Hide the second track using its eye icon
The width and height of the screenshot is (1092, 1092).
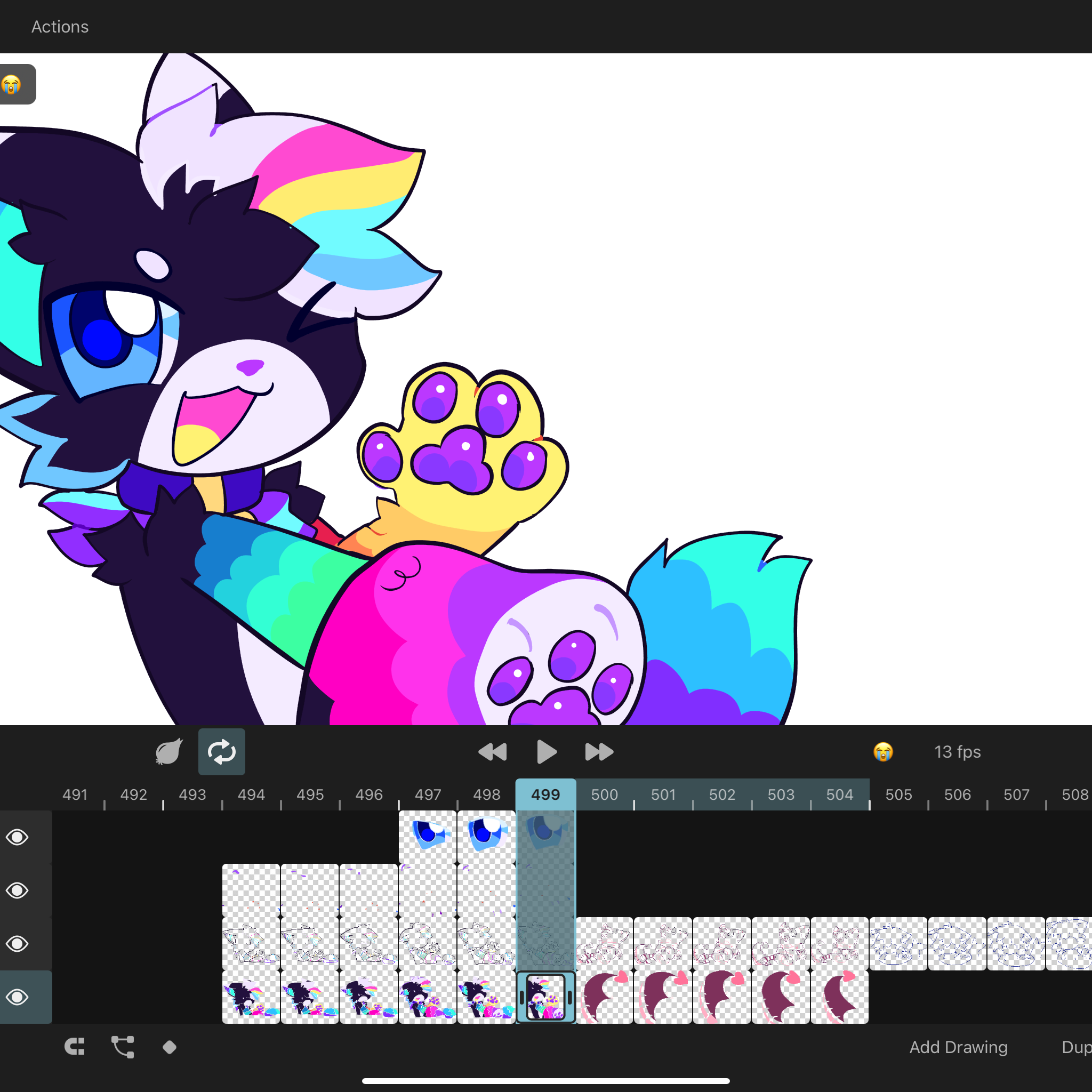click(18, 890)
